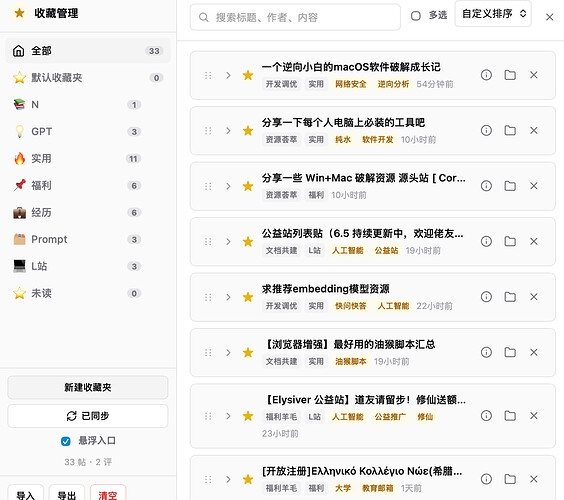564x500 pixels.
Task: Click the 新建收藏夹 button
Action: coord(88,387)
